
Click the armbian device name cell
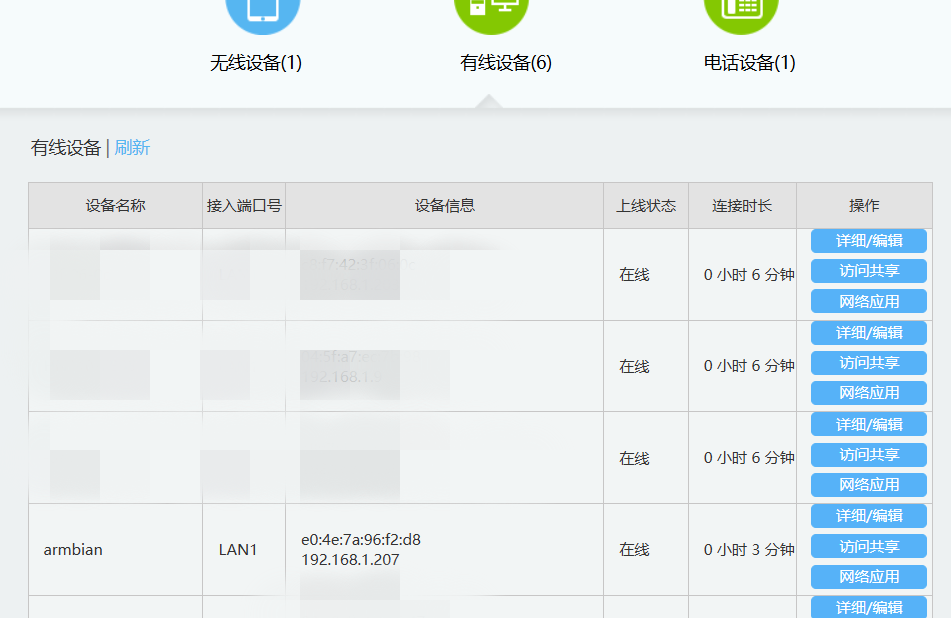[x=73, y=550]
